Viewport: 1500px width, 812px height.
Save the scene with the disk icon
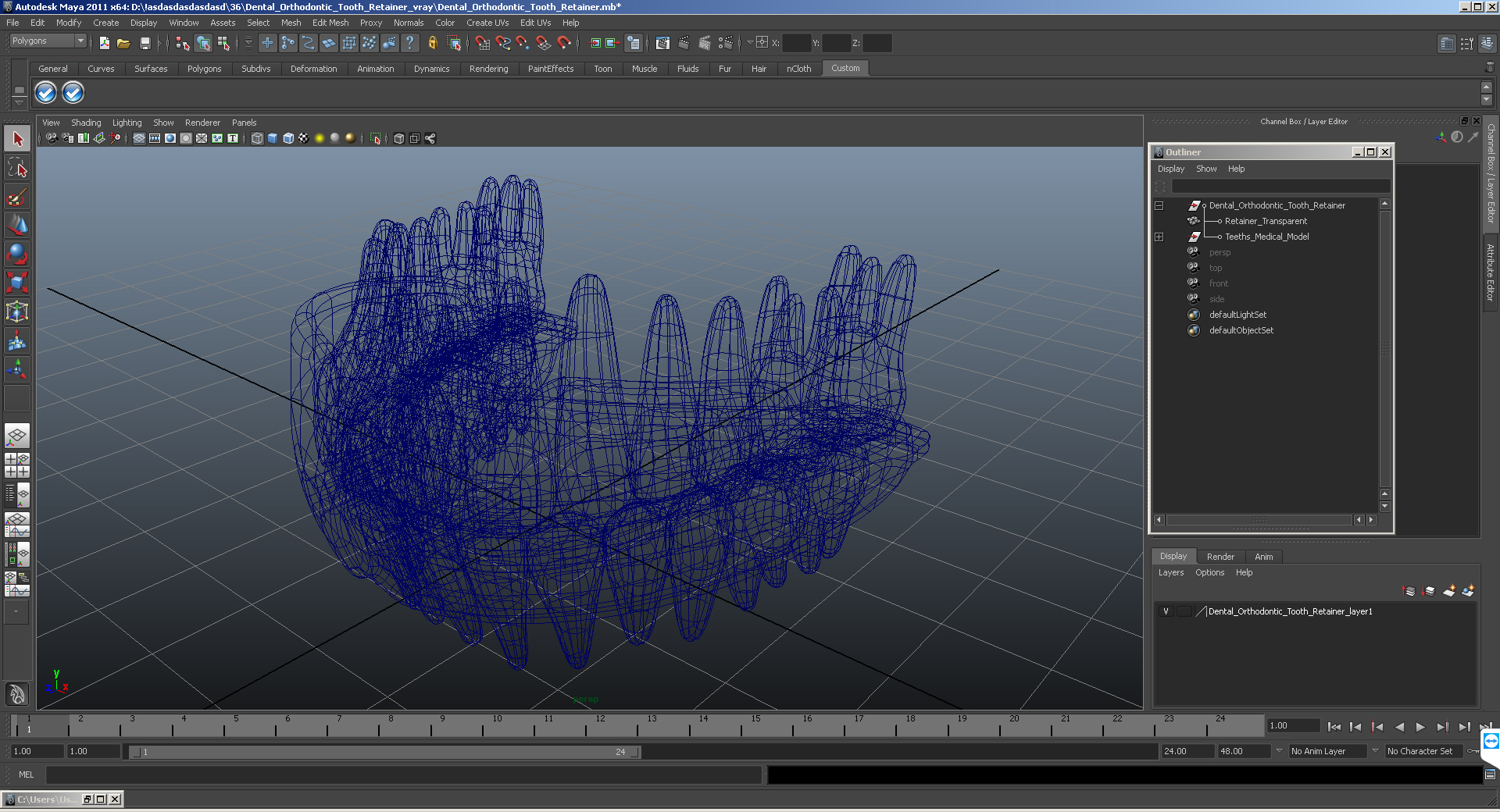(145, 43)
